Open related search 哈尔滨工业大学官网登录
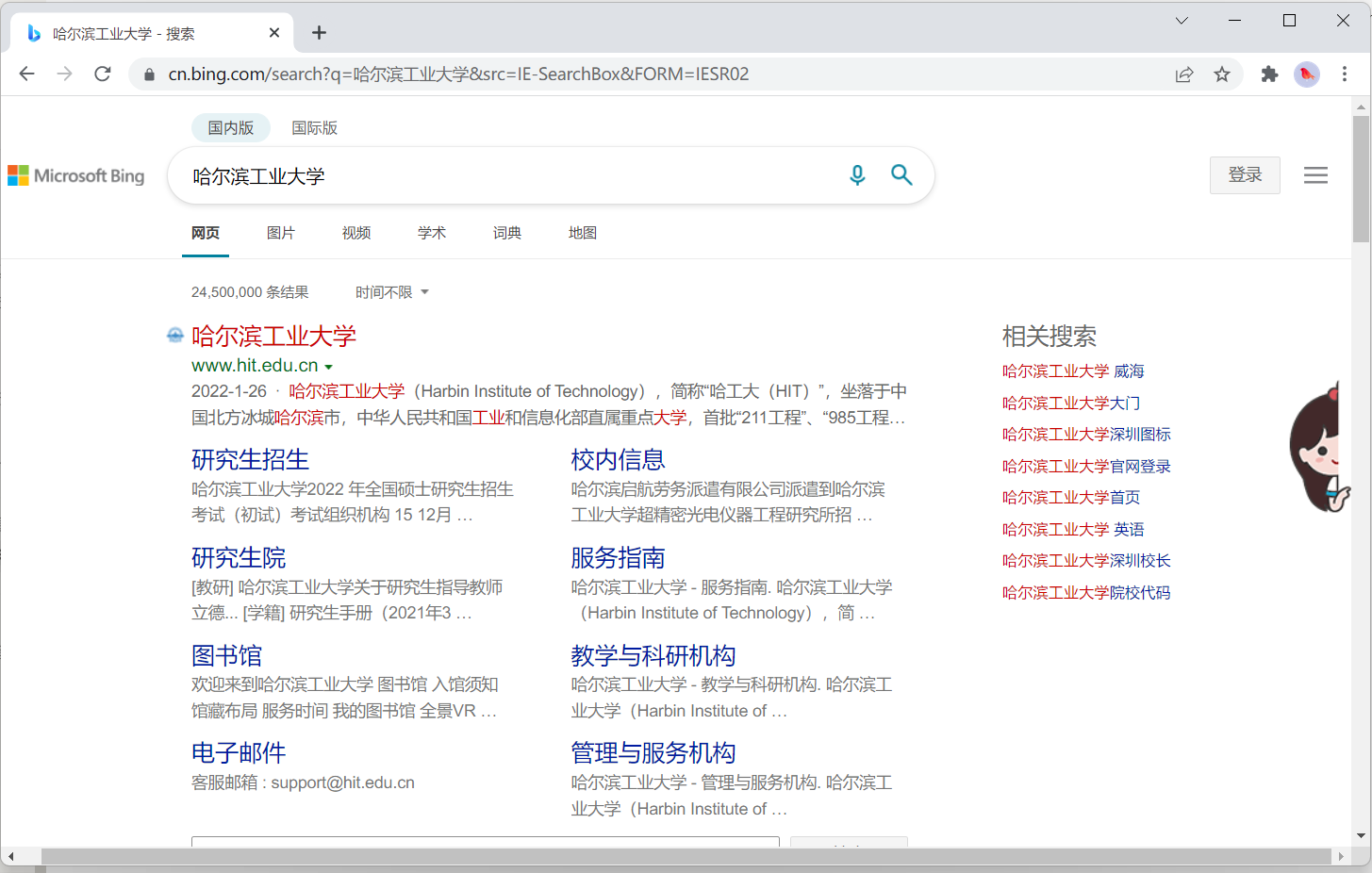Viewport: 1372px width, 873px height. pyautogui.click(x=1086, y=467)
